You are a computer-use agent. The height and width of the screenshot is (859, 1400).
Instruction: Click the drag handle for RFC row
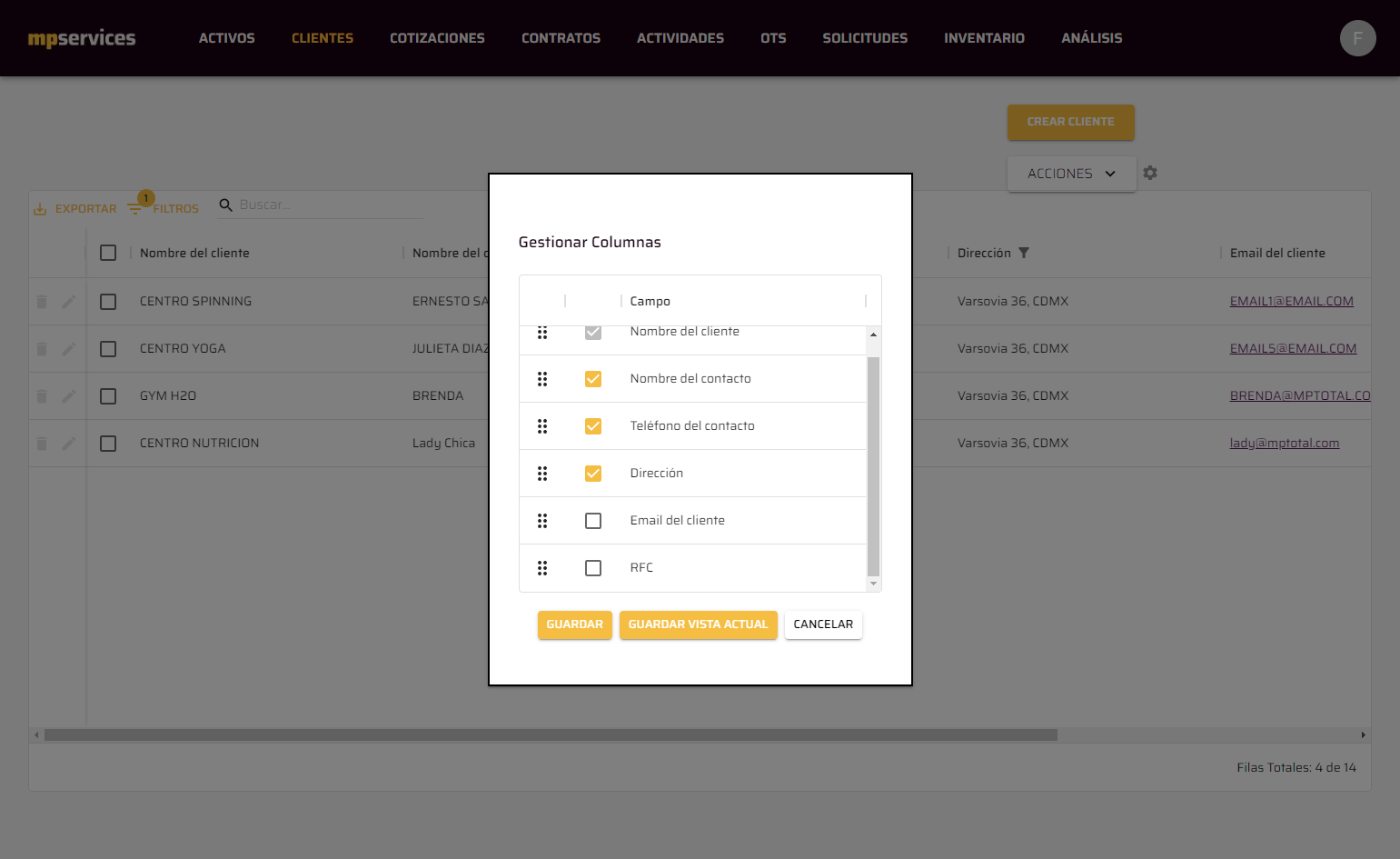pos(542,568)
